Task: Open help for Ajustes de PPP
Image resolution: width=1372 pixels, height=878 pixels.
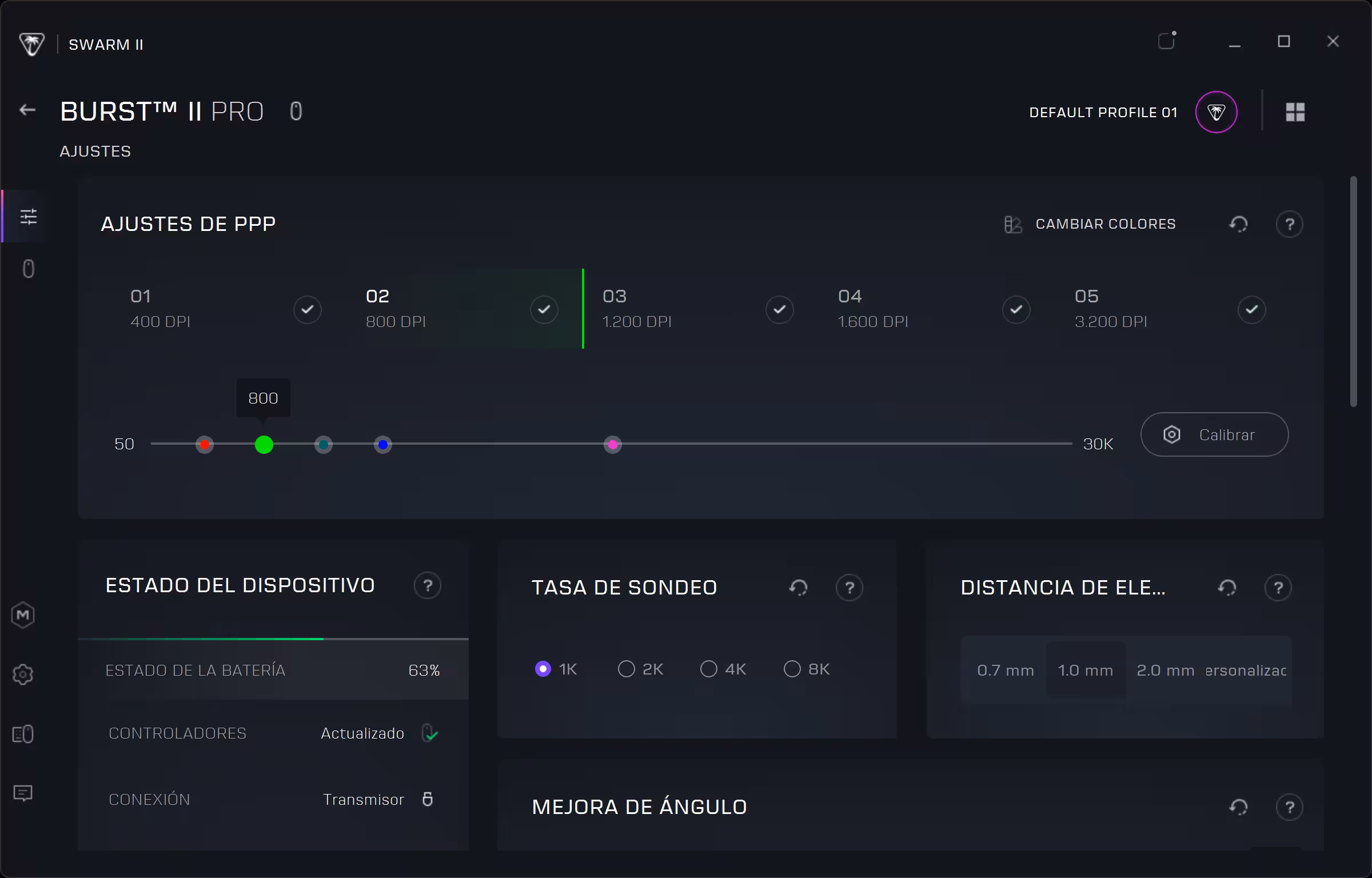Action: coord(1289,224)
